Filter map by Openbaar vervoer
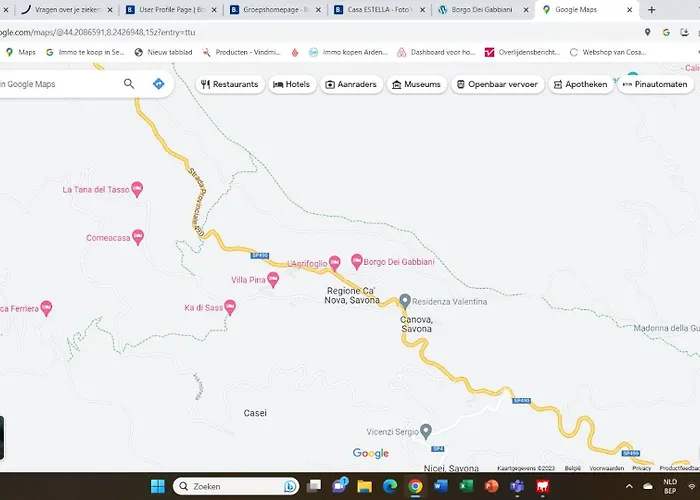The image size is (700, 500). point(497,84)
